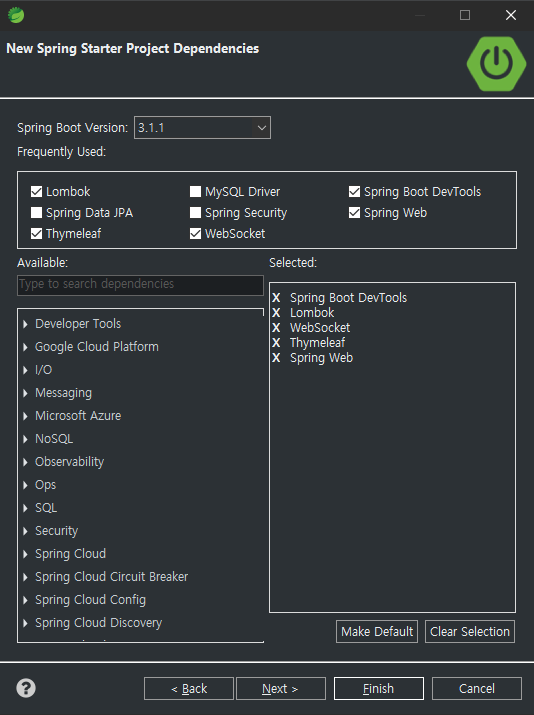Focus the search dependencies input field
This screenshot has height=715, width=534.
pyautogui.click(x=140, y=285)
